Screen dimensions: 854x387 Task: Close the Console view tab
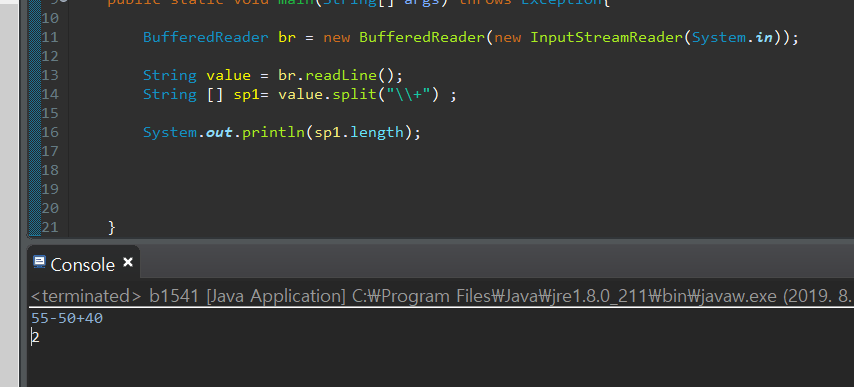[128, 262]
